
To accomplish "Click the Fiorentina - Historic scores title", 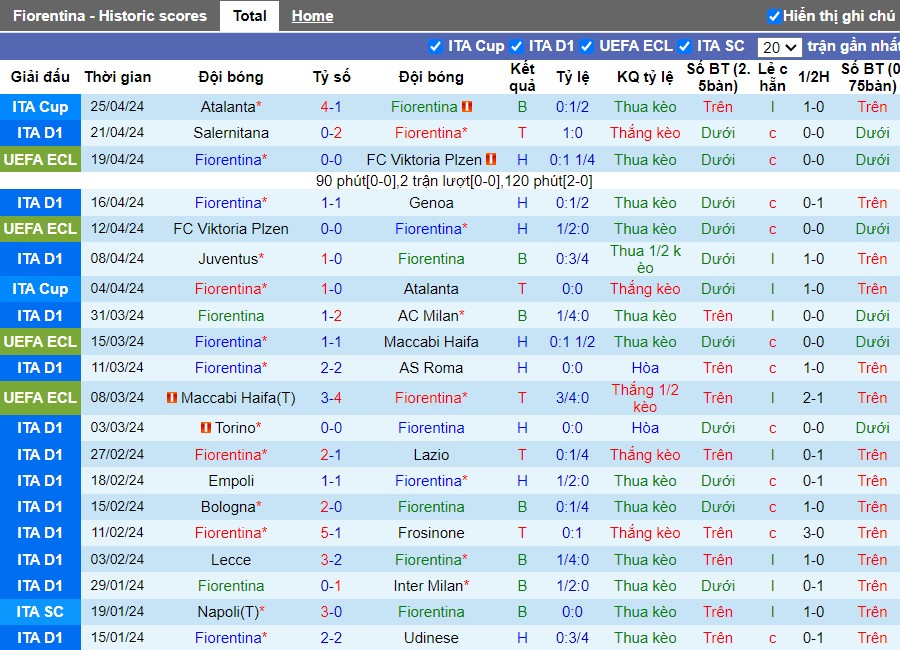I will tap(110, 16).
